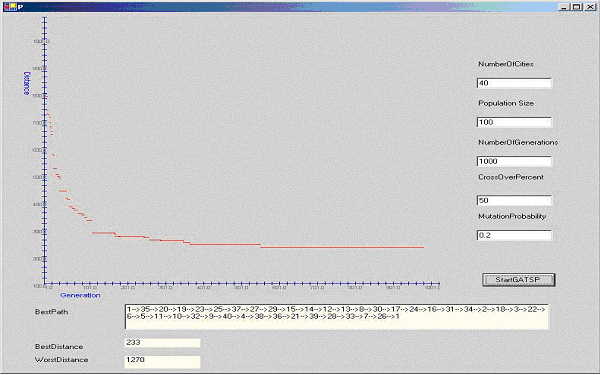Click the Population Size label

point(506,103)
